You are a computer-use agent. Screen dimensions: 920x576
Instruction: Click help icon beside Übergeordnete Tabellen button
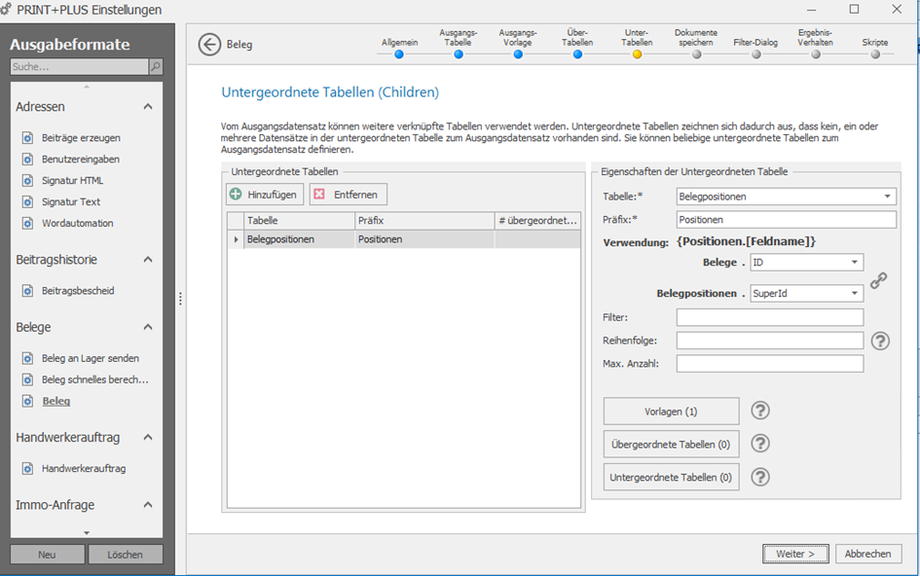[x=760, y=444]
